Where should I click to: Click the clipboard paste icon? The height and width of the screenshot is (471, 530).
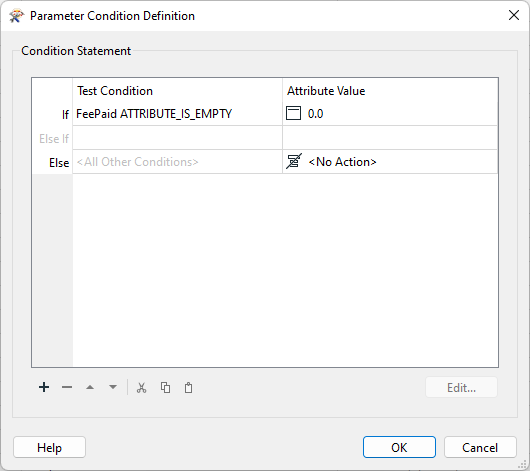point(189,387)
